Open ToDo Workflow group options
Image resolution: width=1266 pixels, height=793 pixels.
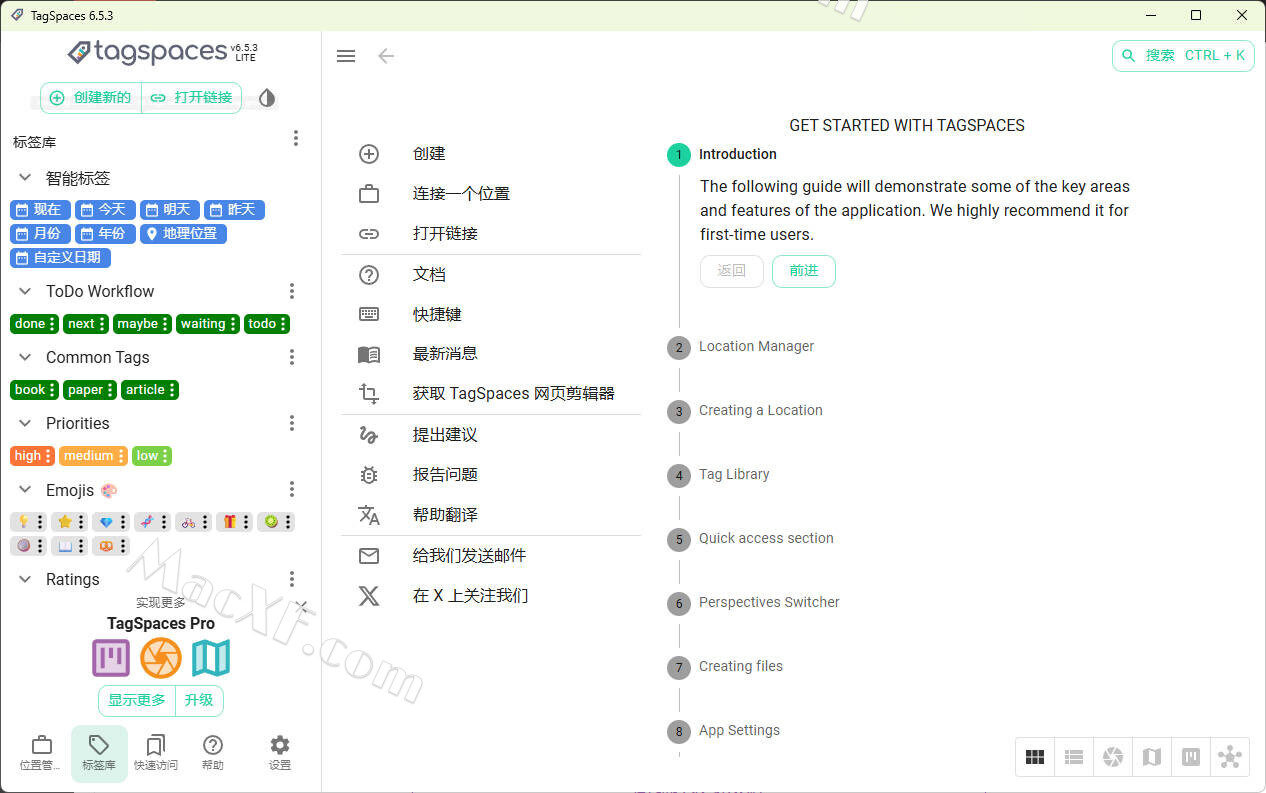pos(292,291)
